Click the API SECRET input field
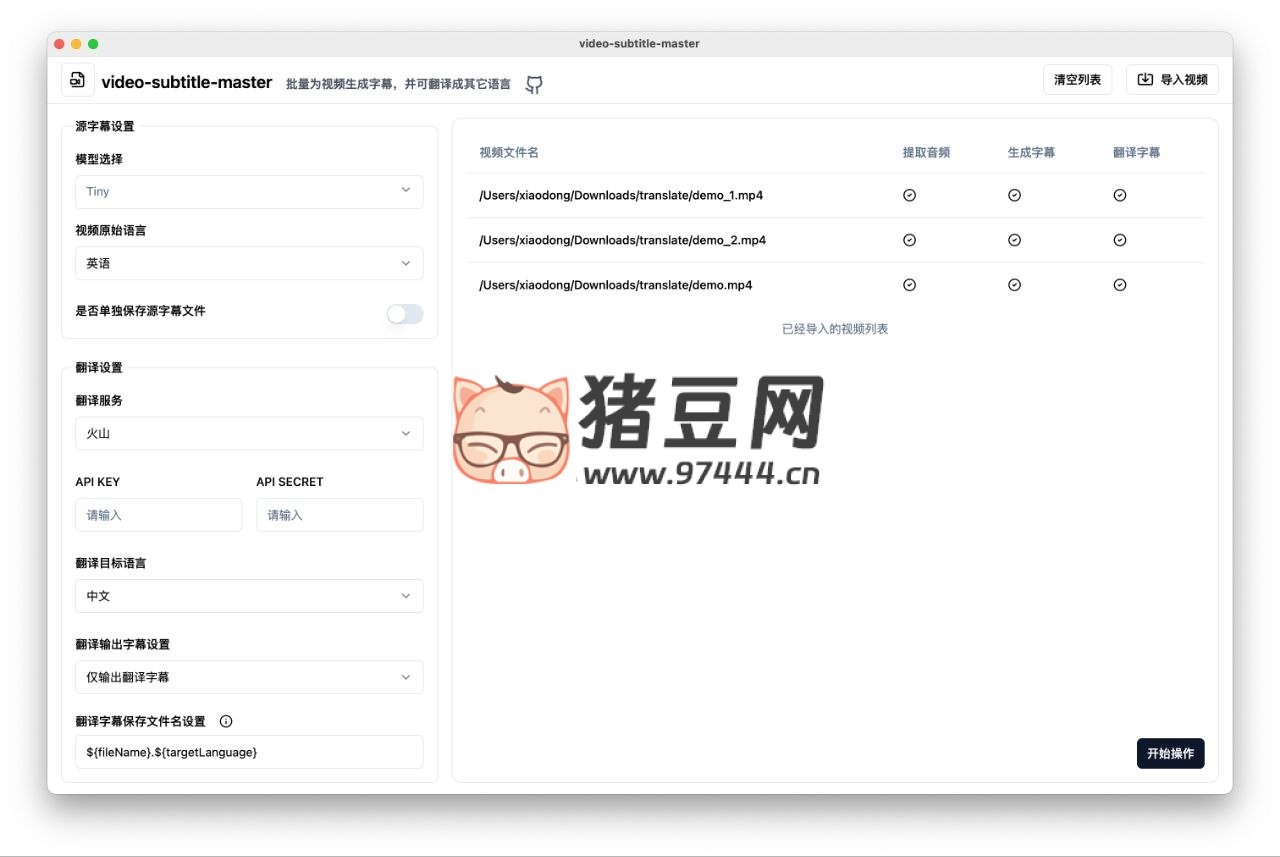1280x857 pixels. pyautogui.click(x=339, y=515)
